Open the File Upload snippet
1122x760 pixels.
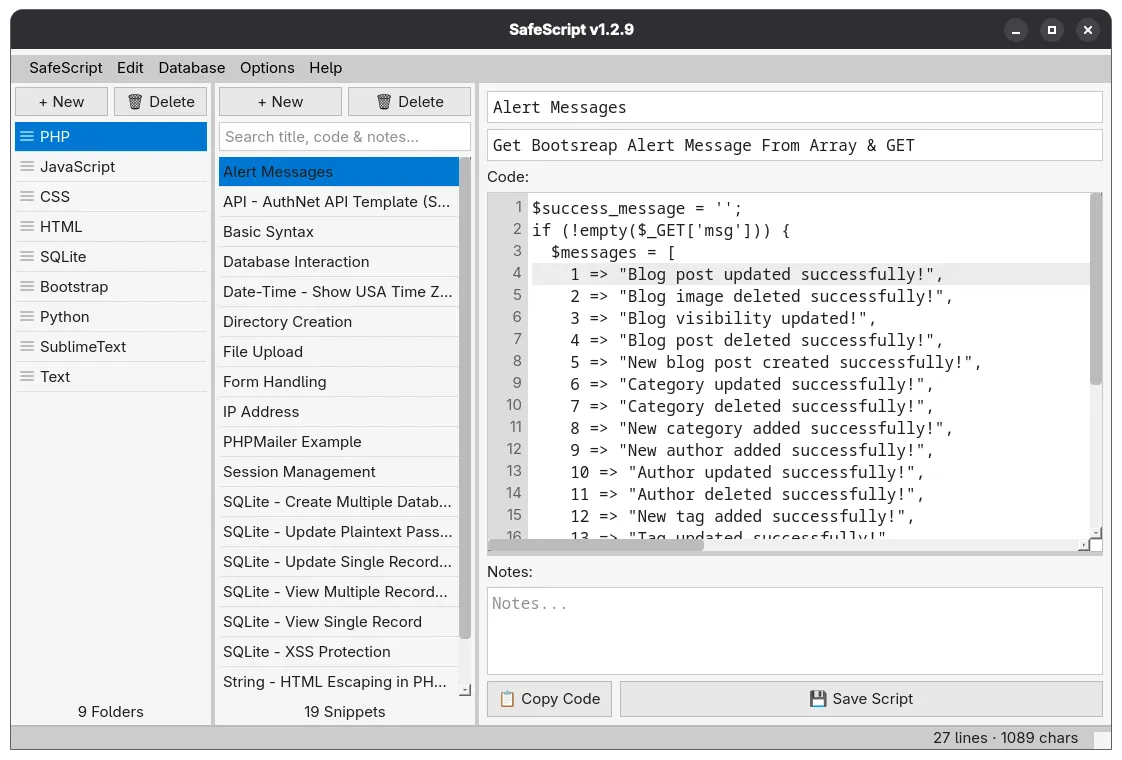pos(338,352)
